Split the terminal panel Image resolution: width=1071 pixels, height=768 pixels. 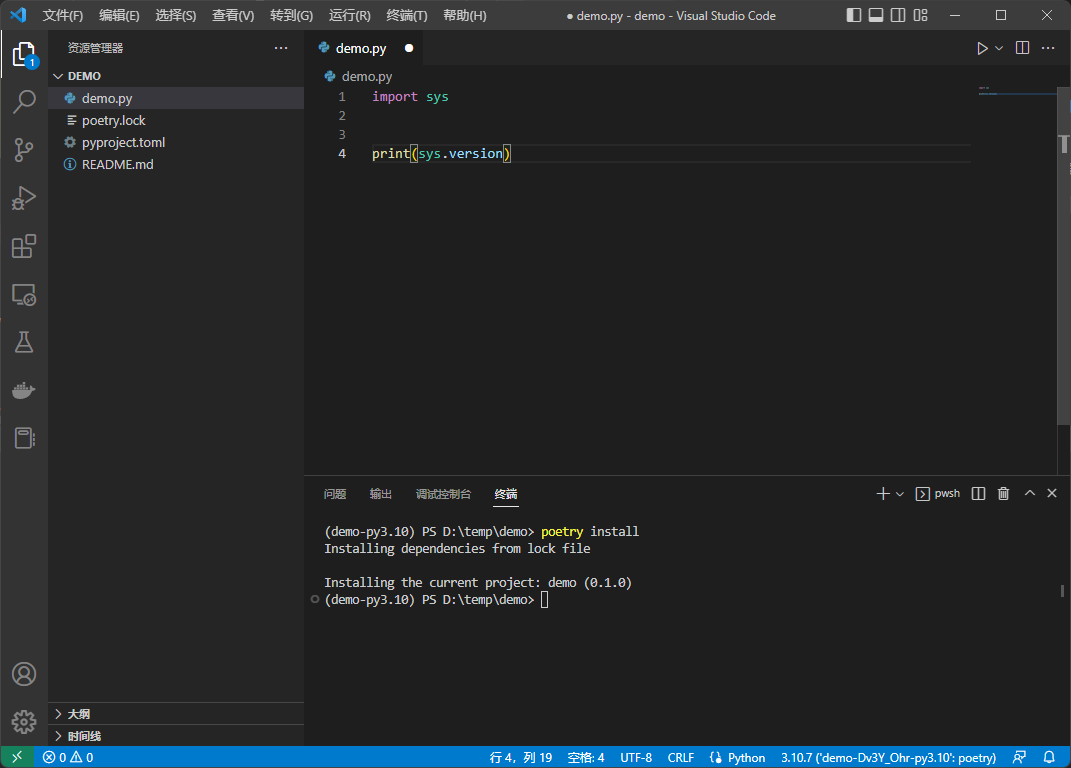pyautogui.click(x=978, y=493)
